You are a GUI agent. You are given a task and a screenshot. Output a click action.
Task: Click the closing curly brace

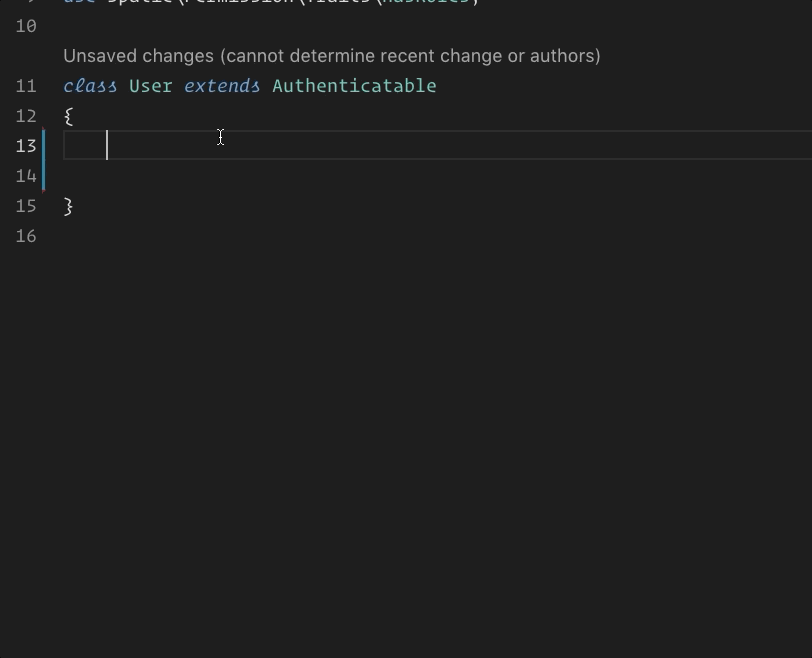coord(68,206)
